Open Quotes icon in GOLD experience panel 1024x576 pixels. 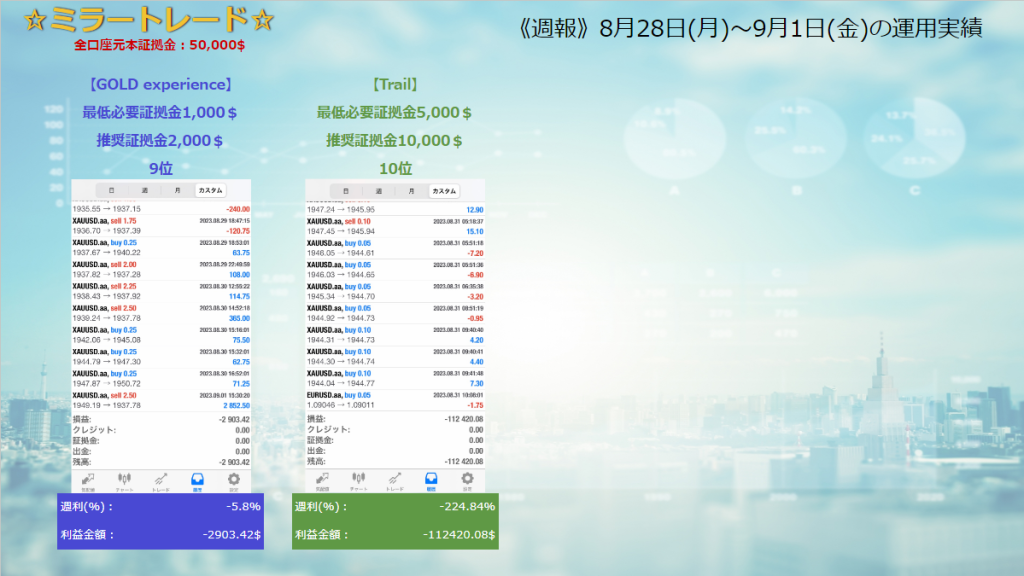click(90, 480)
